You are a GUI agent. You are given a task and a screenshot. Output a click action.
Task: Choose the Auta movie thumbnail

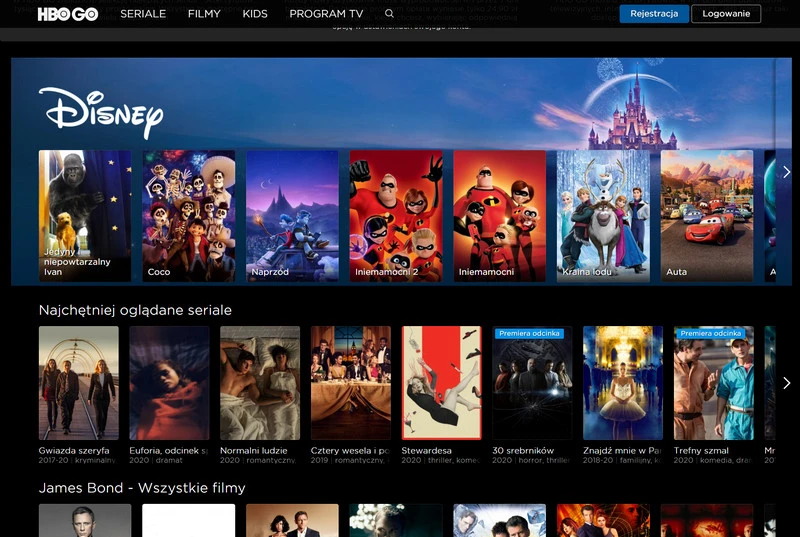[707, 215]
